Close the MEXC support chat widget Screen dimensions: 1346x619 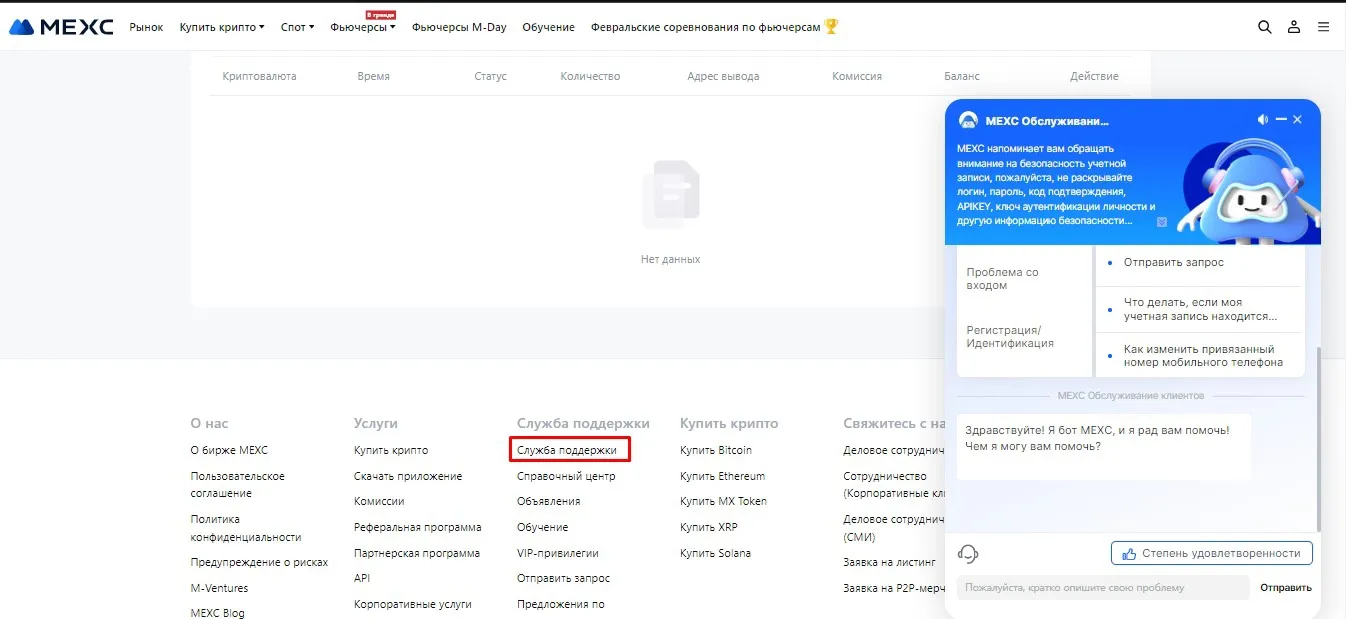coord(1298,120)
